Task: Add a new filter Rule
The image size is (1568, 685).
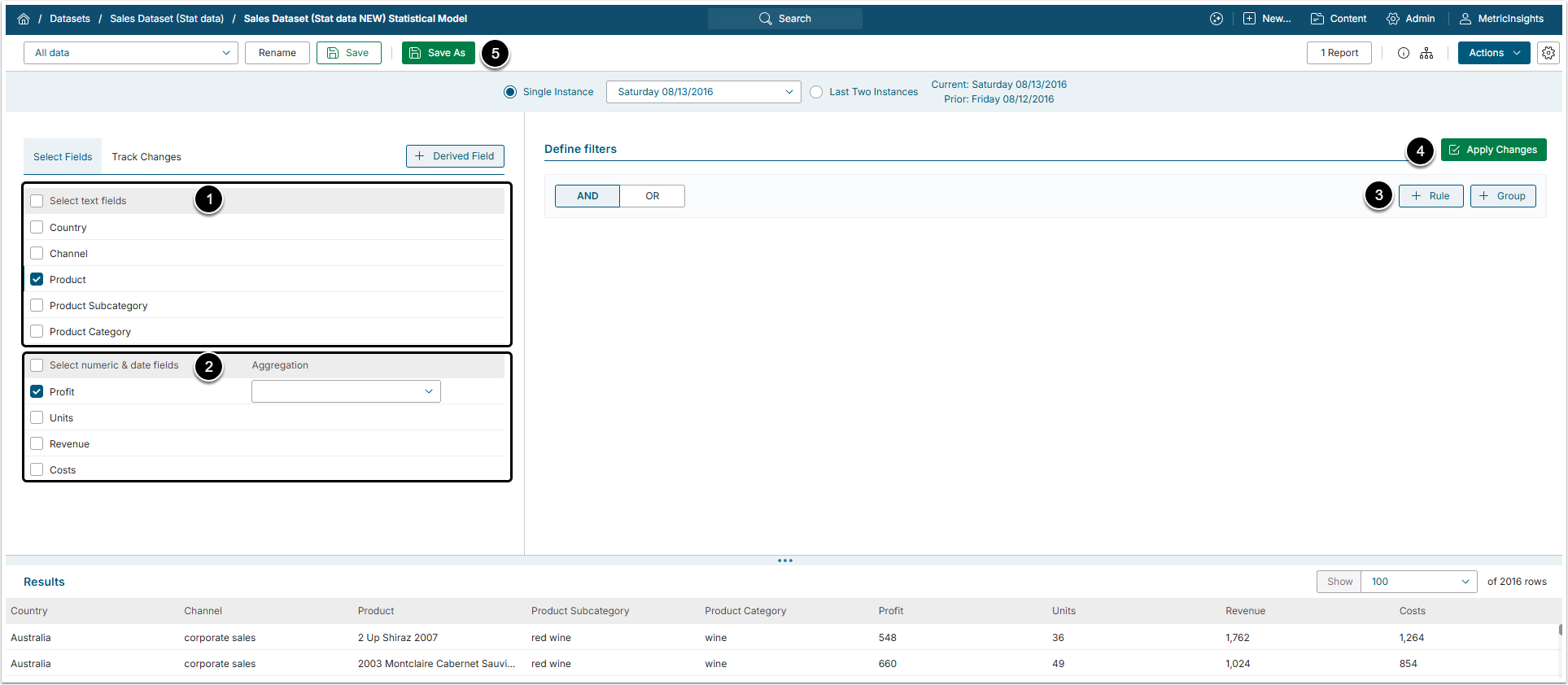Action: 1430,196
